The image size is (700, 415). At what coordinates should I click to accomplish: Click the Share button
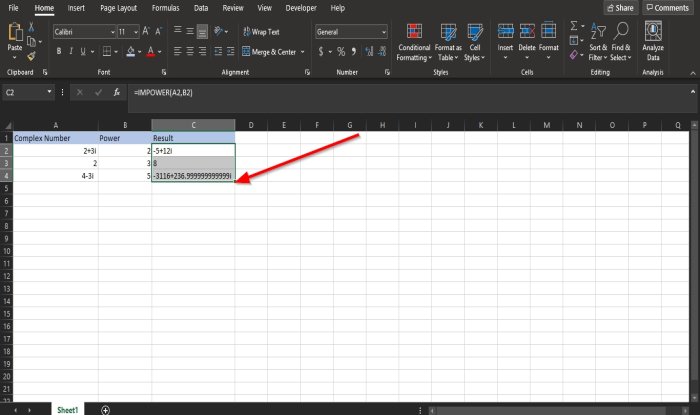tap(620, 7)
